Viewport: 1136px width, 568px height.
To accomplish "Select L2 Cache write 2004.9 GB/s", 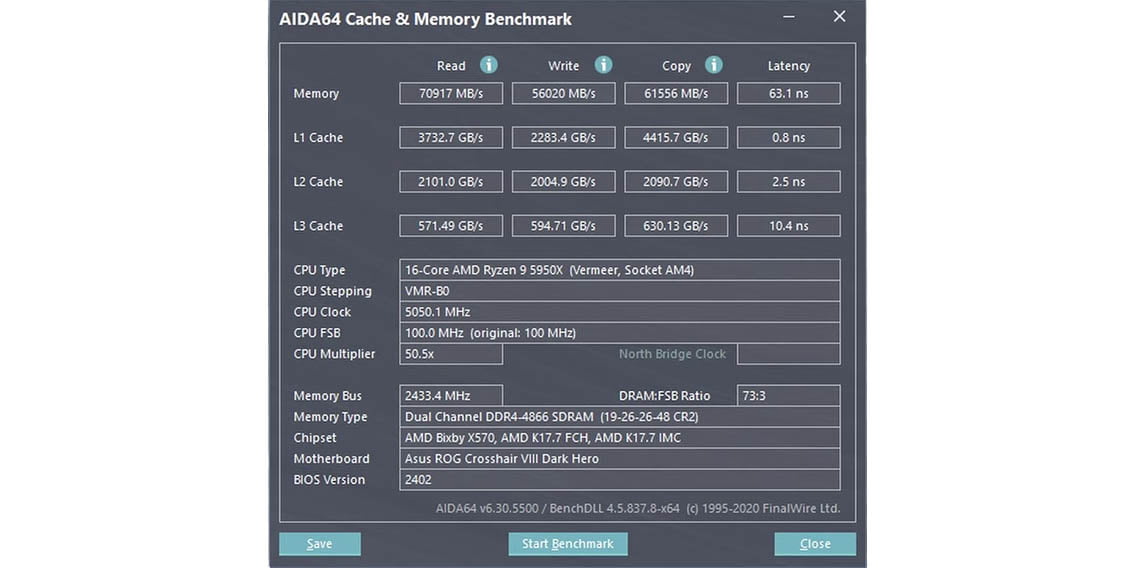I will [564, 182].
